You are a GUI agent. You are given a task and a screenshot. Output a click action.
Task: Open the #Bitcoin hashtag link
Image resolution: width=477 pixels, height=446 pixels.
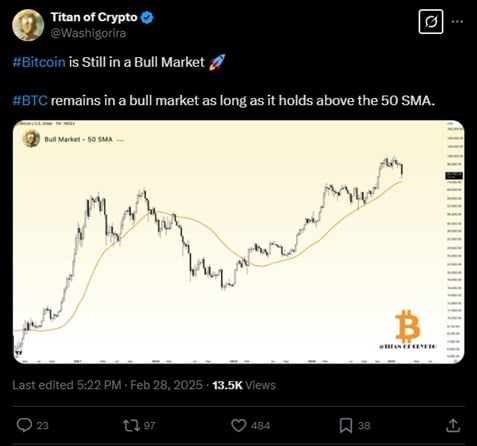point(39,62)
